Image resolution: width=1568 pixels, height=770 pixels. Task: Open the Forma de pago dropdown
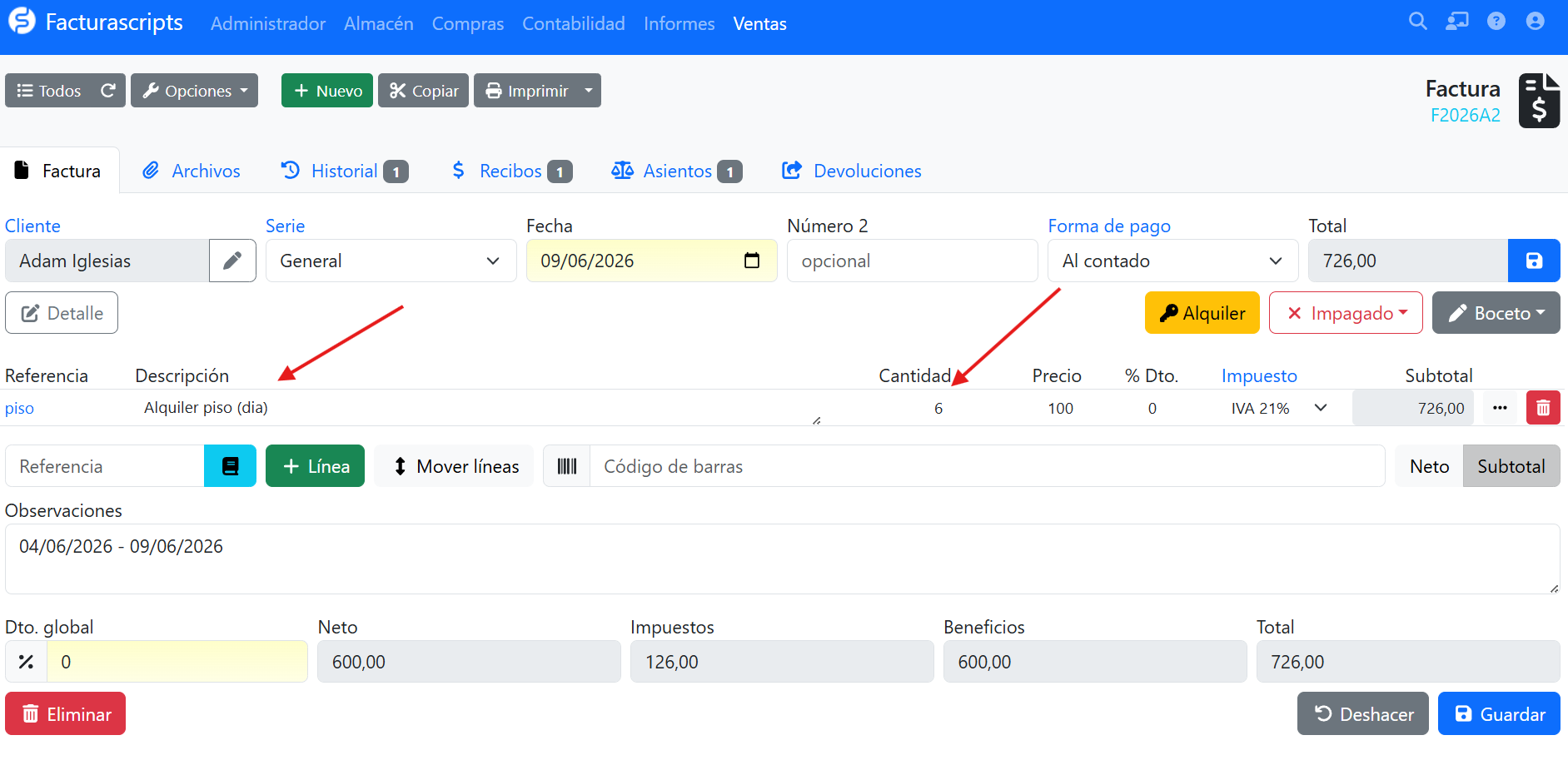coord(1173,261)
